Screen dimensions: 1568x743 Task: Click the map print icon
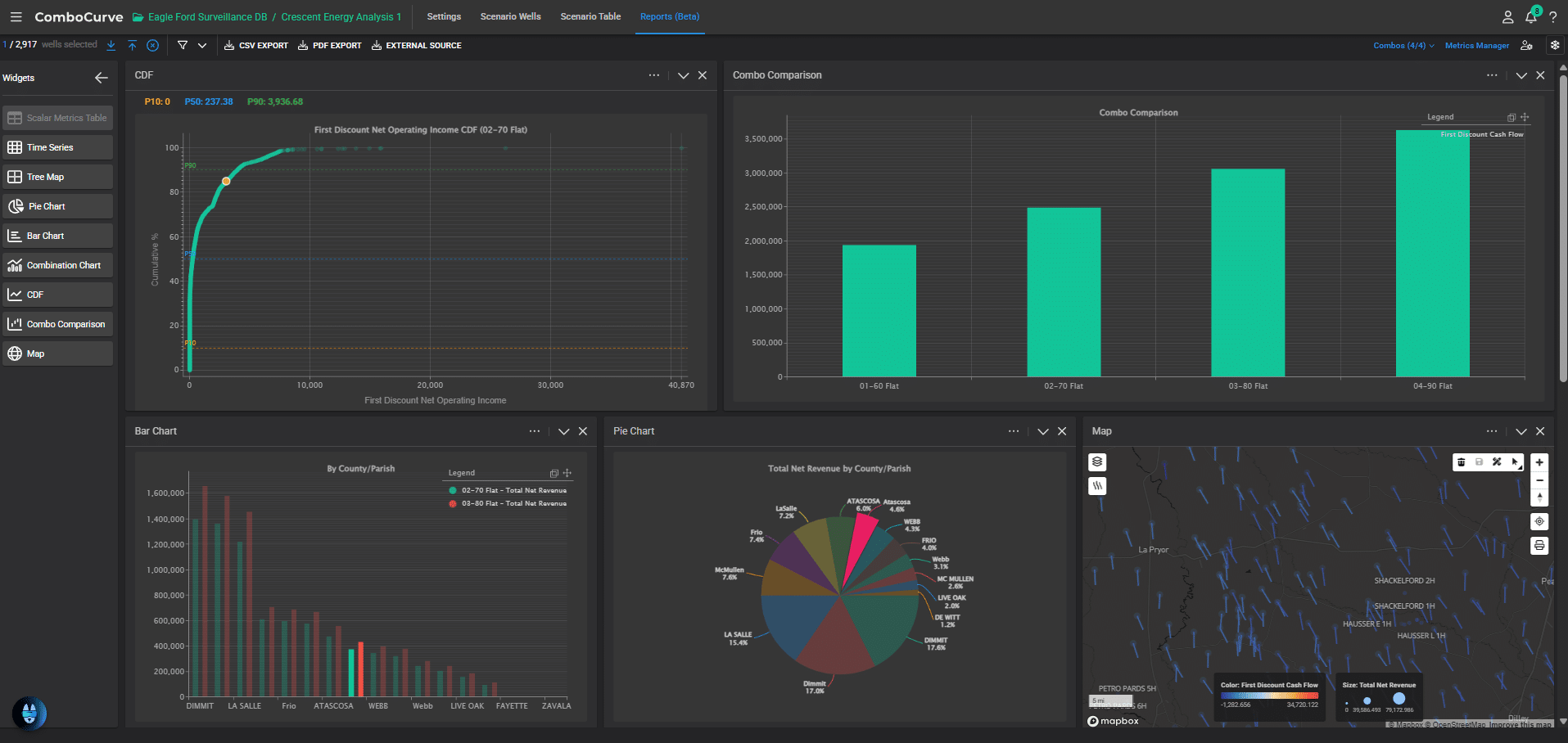[x=1539, y=546]
